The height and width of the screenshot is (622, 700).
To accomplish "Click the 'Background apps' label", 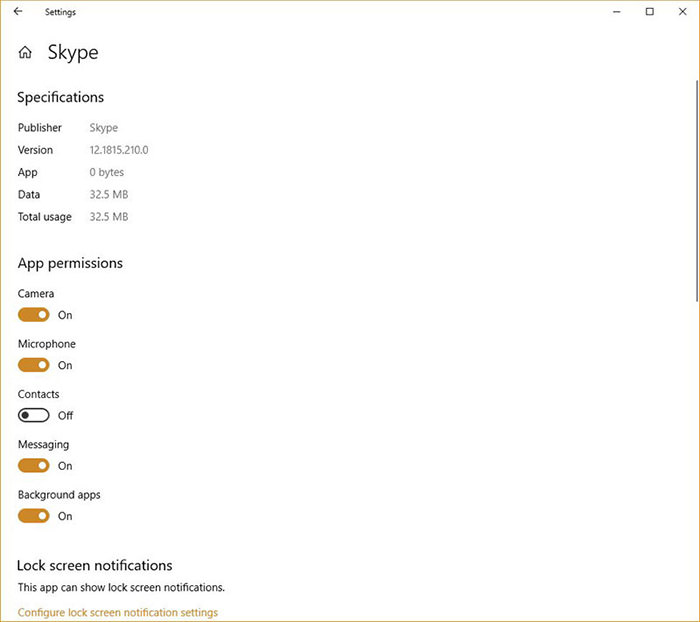I will point(59,495).
